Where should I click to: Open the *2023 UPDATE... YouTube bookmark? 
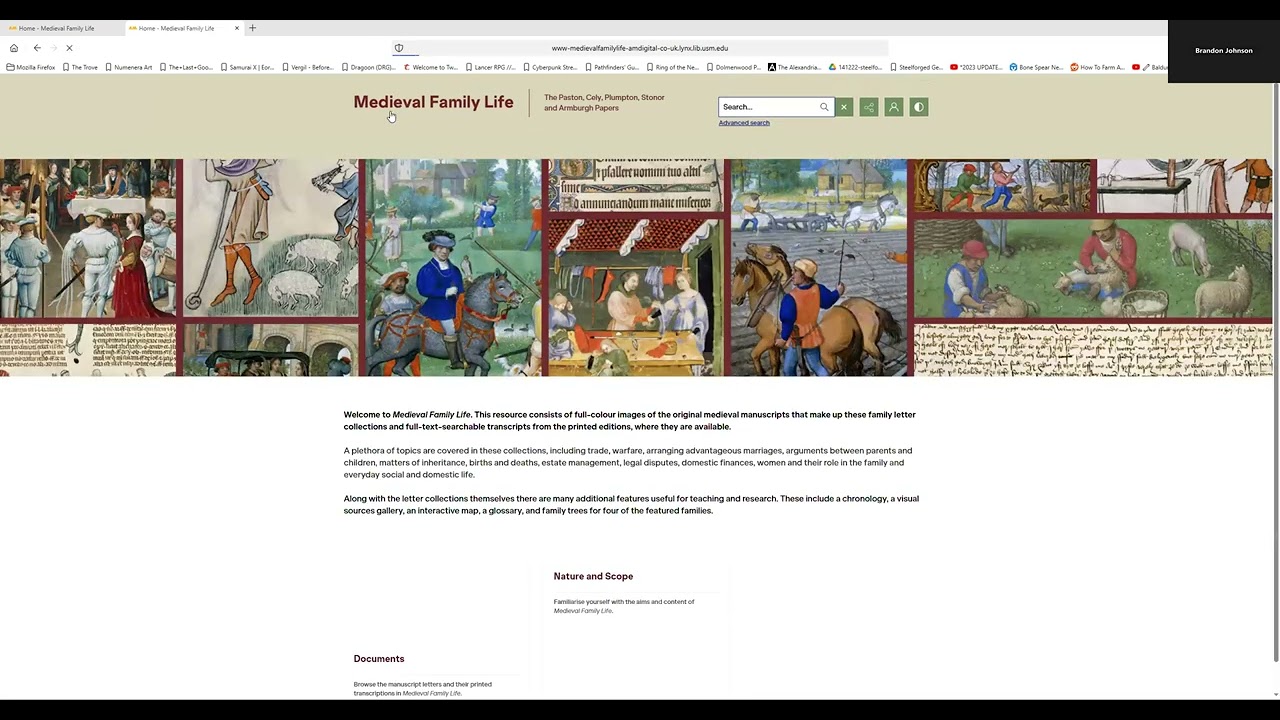point(977,67)
